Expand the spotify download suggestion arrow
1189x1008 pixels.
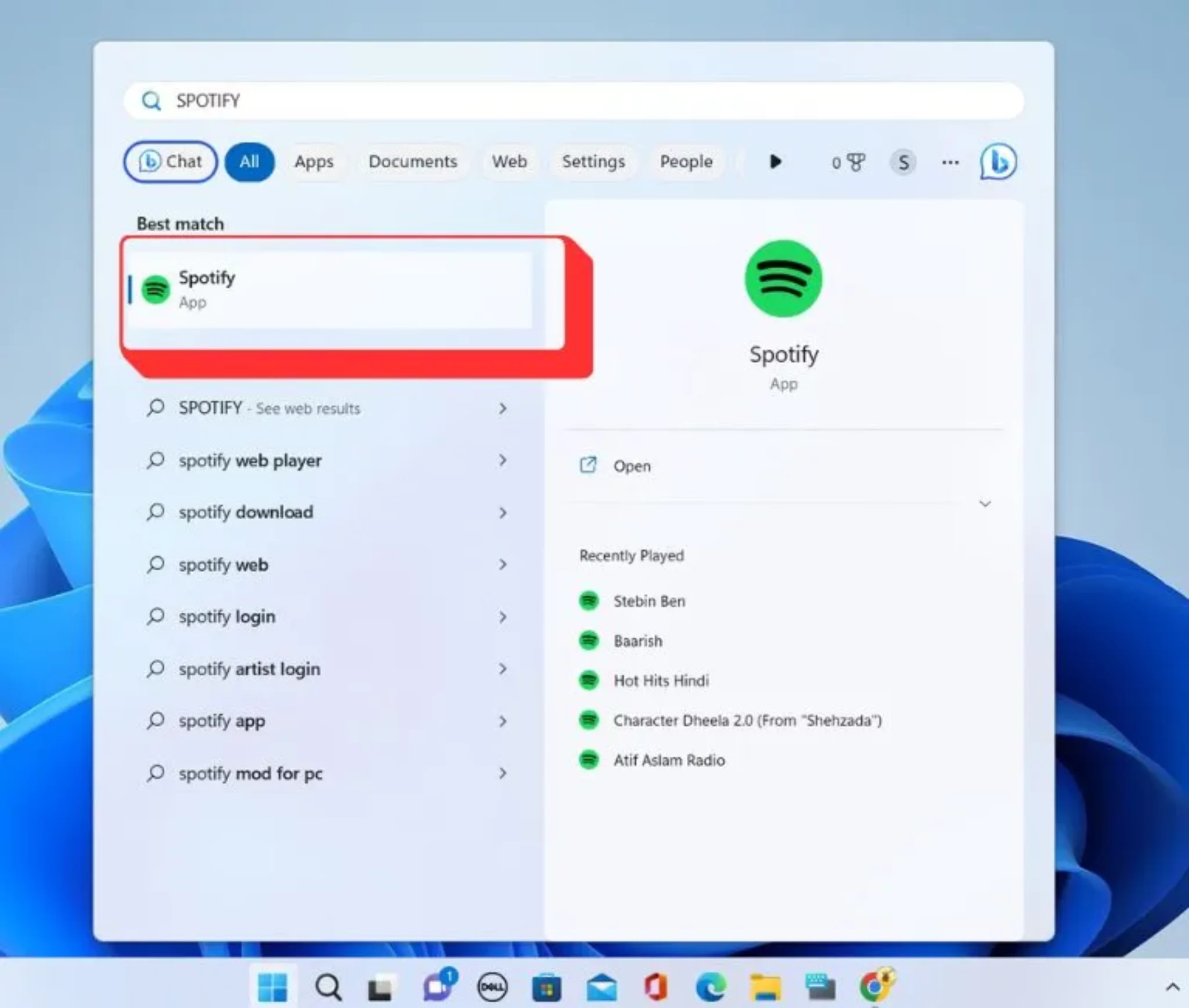(x=503, y=512)
